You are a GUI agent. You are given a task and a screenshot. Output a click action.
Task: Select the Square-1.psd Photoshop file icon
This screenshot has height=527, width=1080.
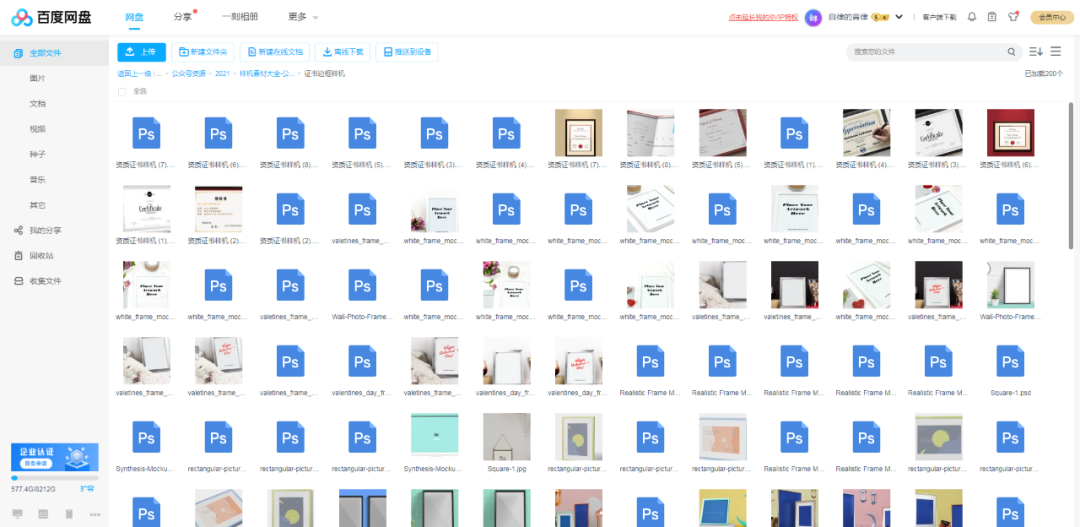pyautogui.click(x=1010, y=362)
